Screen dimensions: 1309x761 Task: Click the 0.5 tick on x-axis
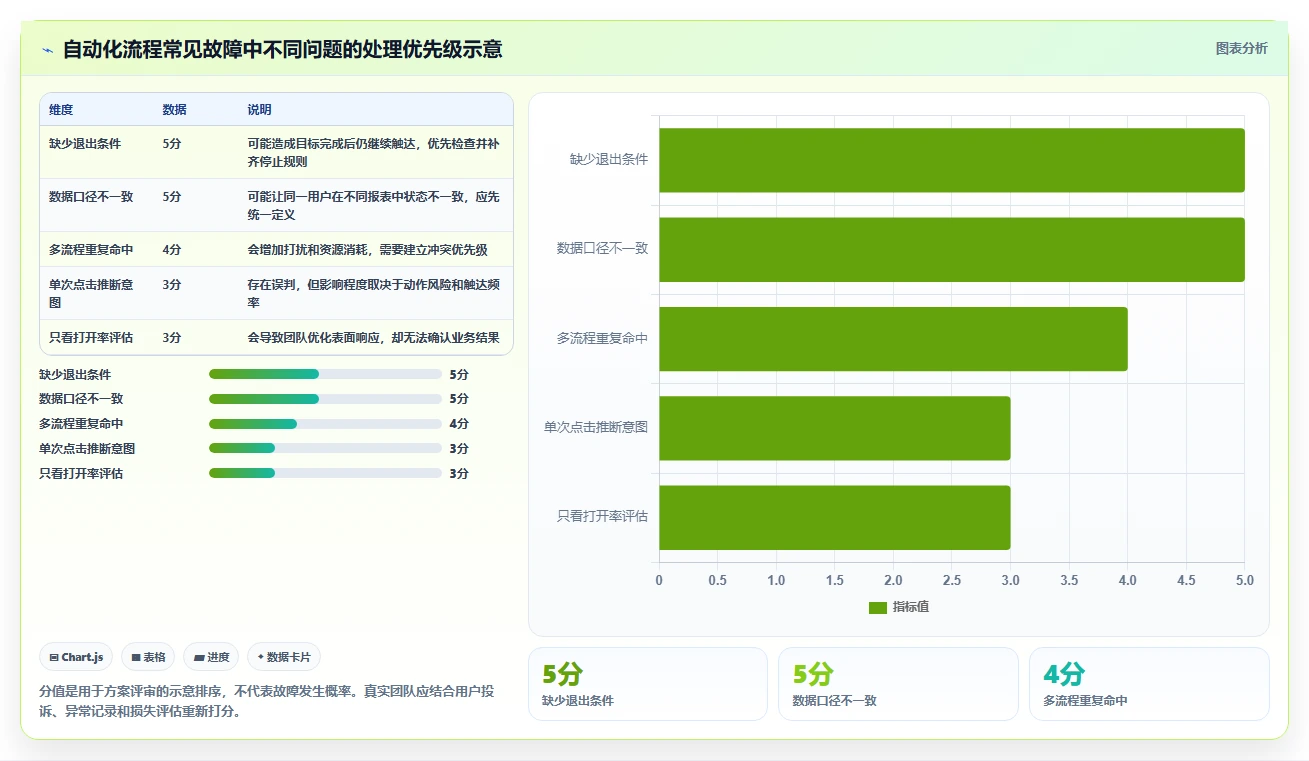717,580
